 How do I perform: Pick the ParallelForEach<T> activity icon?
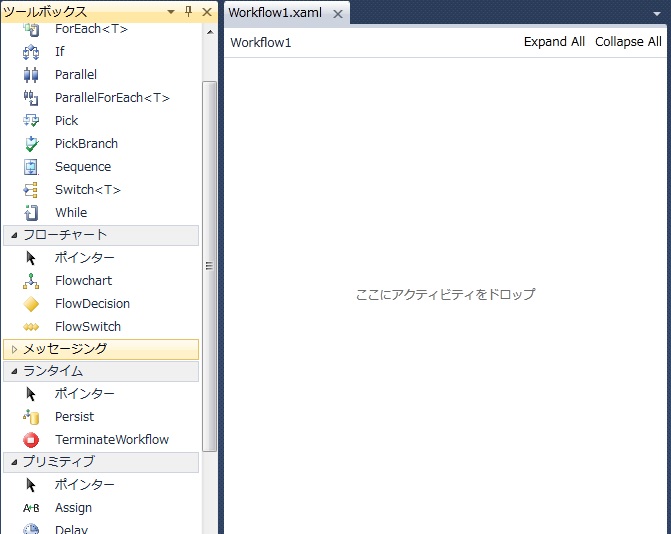point(31,98)
